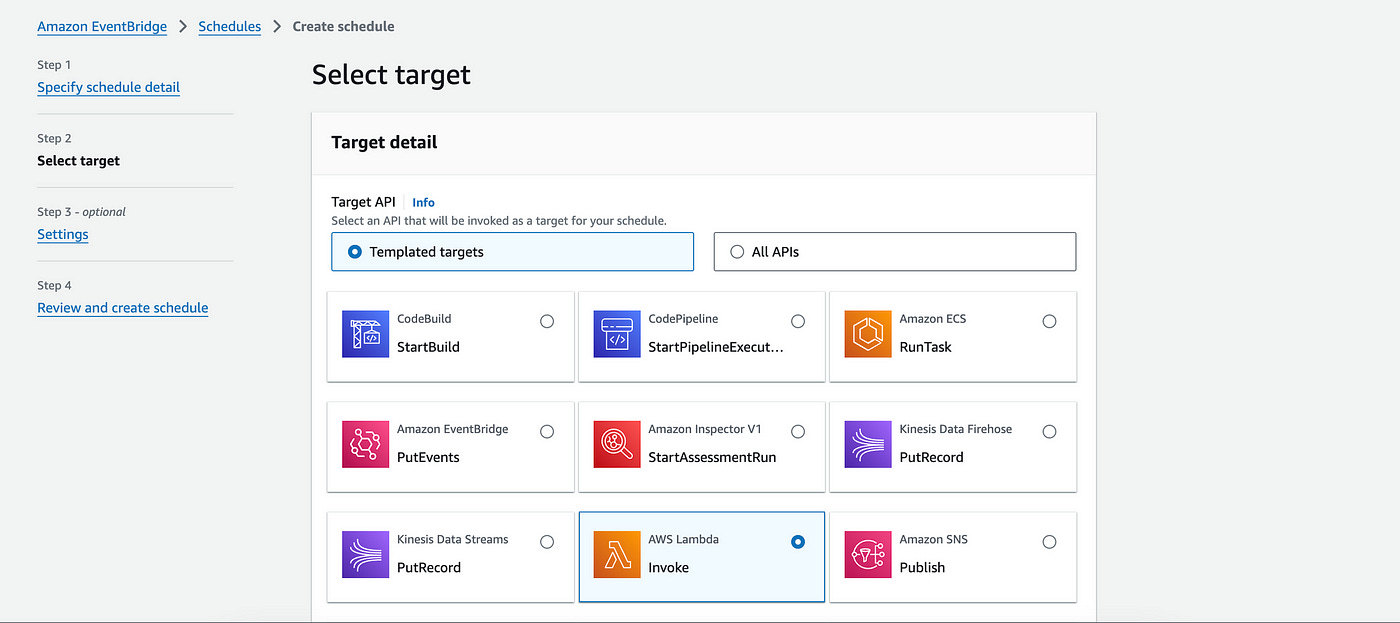Click the StartBuild label text
This screenshot has height=623, width=1400.
(x=428, y=347)
